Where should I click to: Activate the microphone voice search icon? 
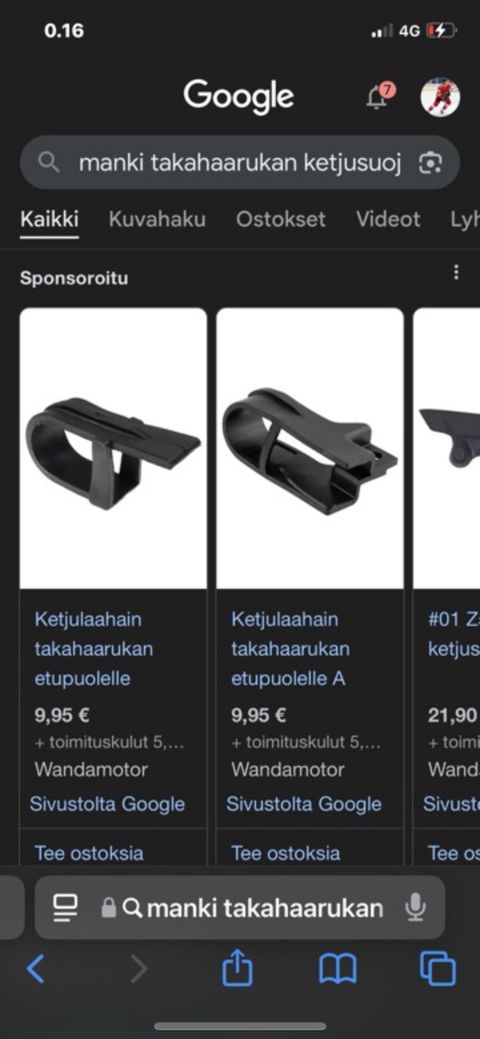coord(416,907)
